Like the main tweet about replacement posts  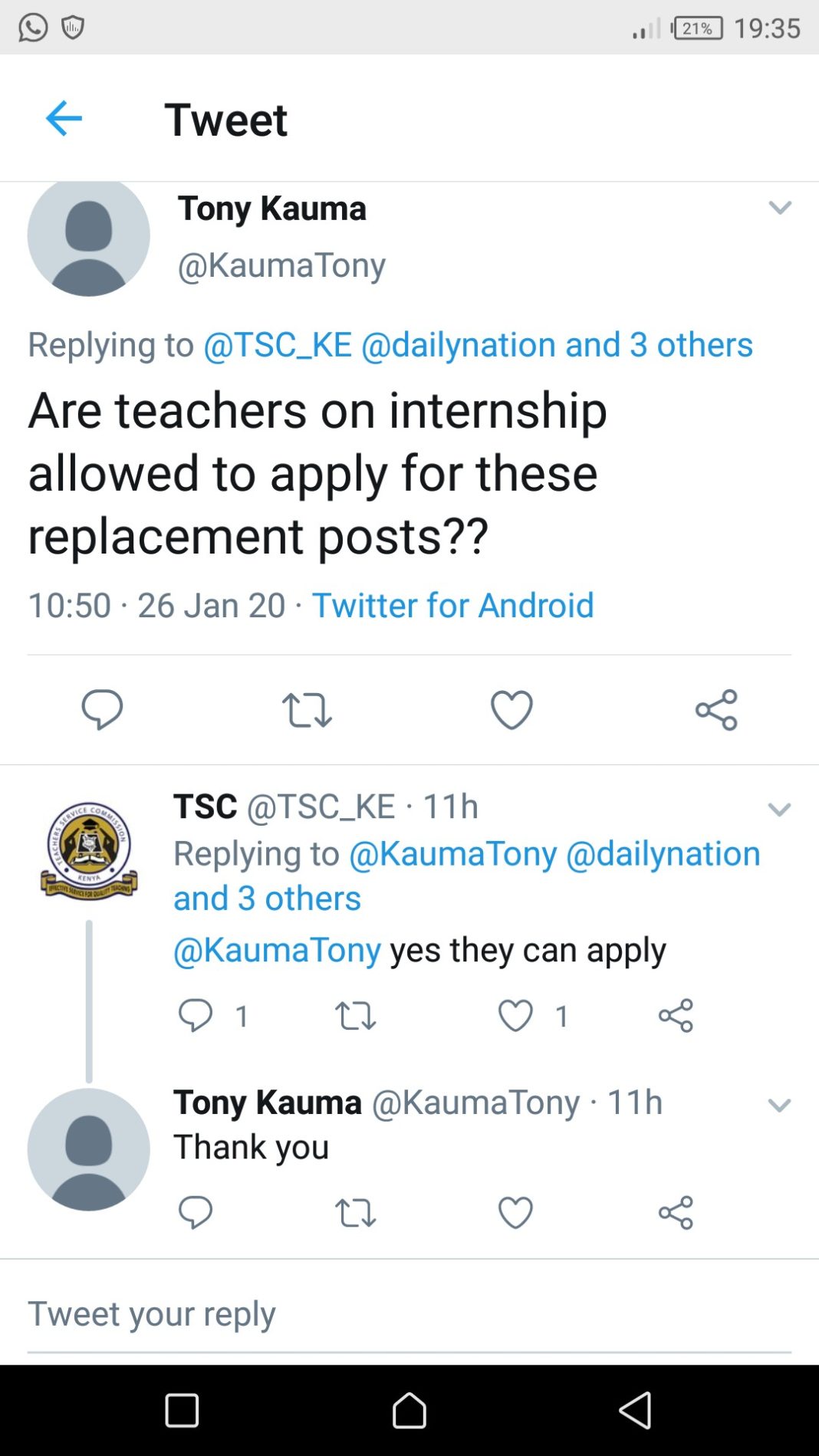[x=511, y=709]
